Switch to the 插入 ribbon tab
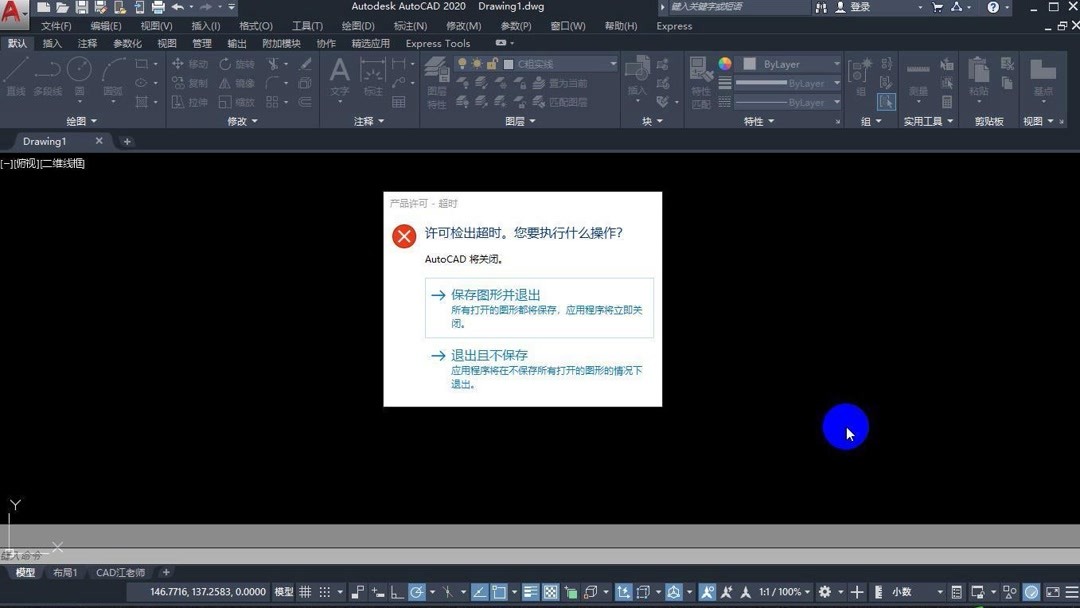 tap(51, 43)
